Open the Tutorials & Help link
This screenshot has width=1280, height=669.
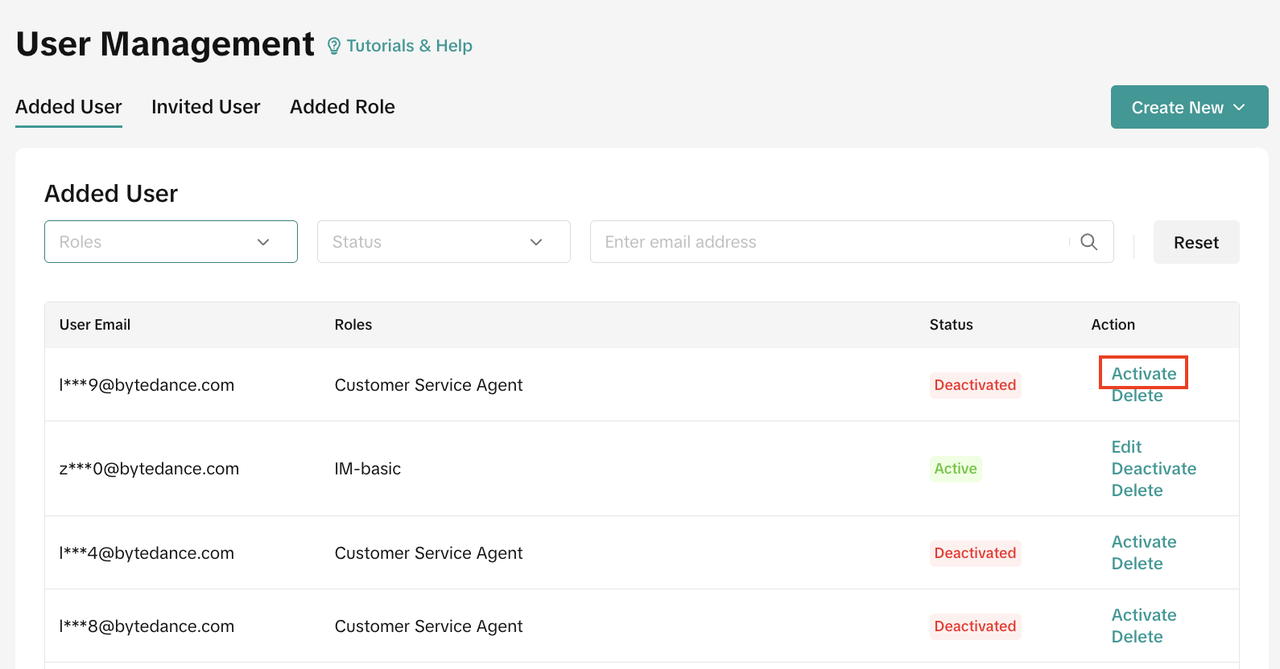click(409, 46)
